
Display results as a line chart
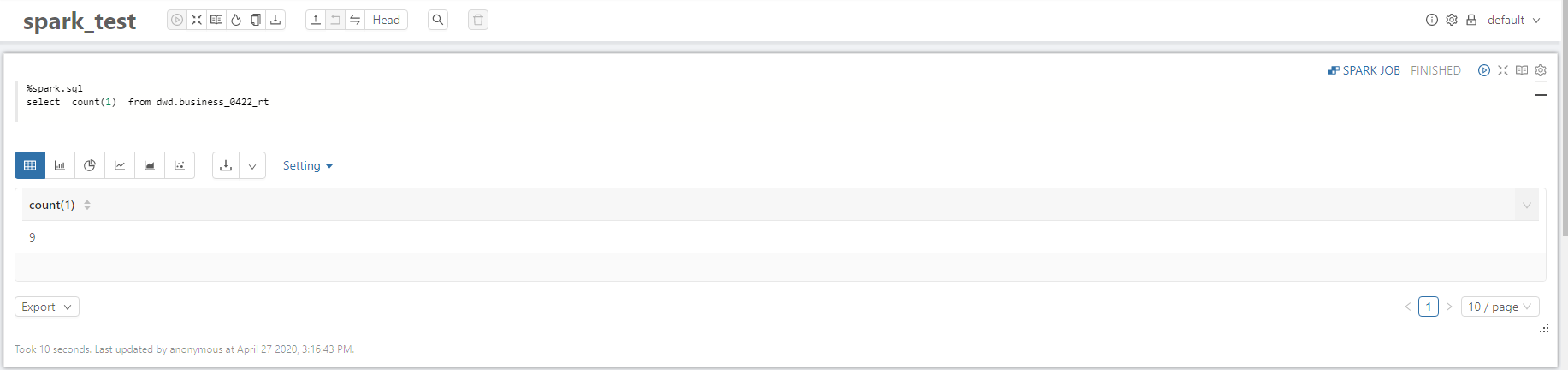120,165
